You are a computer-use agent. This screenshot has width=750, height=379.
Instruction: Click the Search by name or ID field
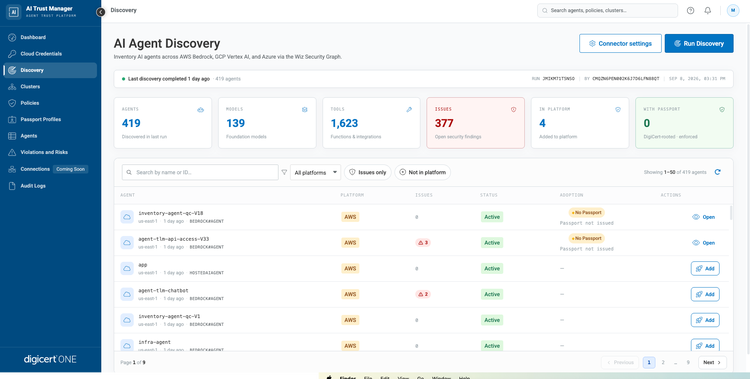[x=200, y=172]
